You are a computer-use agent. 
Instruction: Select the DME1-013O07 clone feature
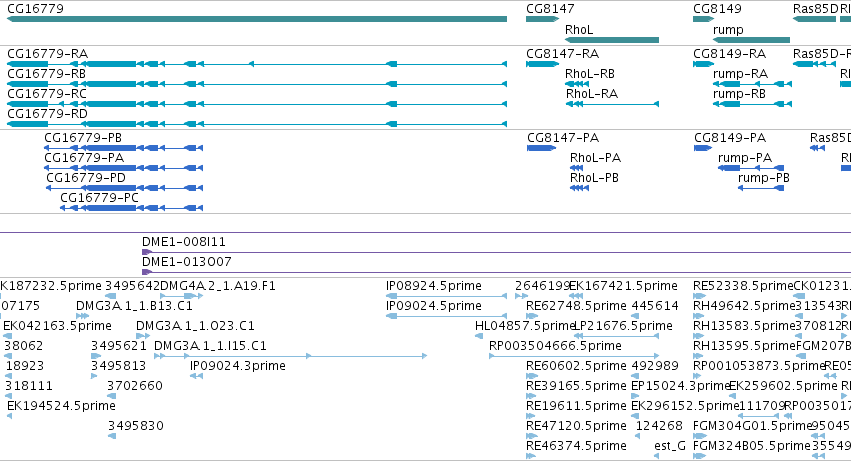496,272
